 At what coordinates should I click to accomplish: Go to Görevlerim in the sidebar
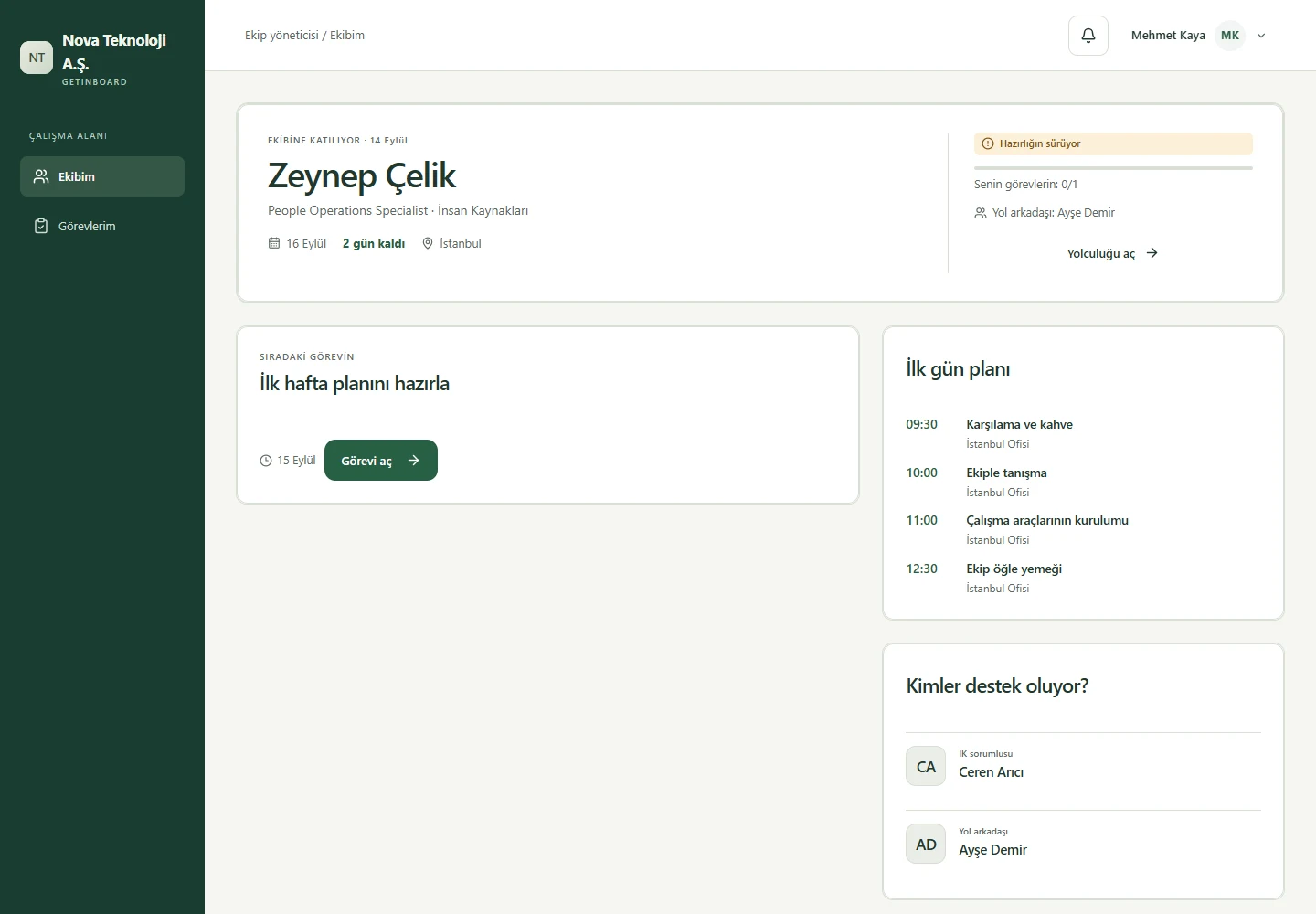[102, 226]
